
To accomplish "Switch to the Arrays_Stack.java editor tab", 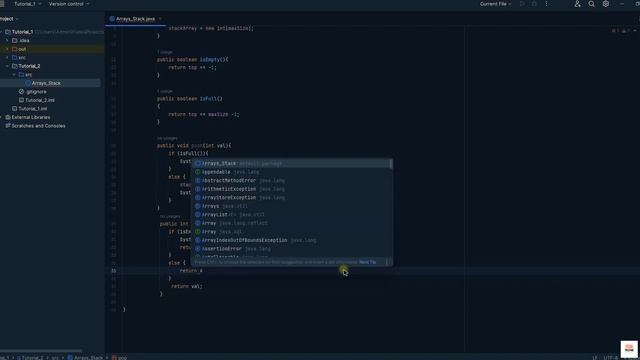I will (135, 19).
